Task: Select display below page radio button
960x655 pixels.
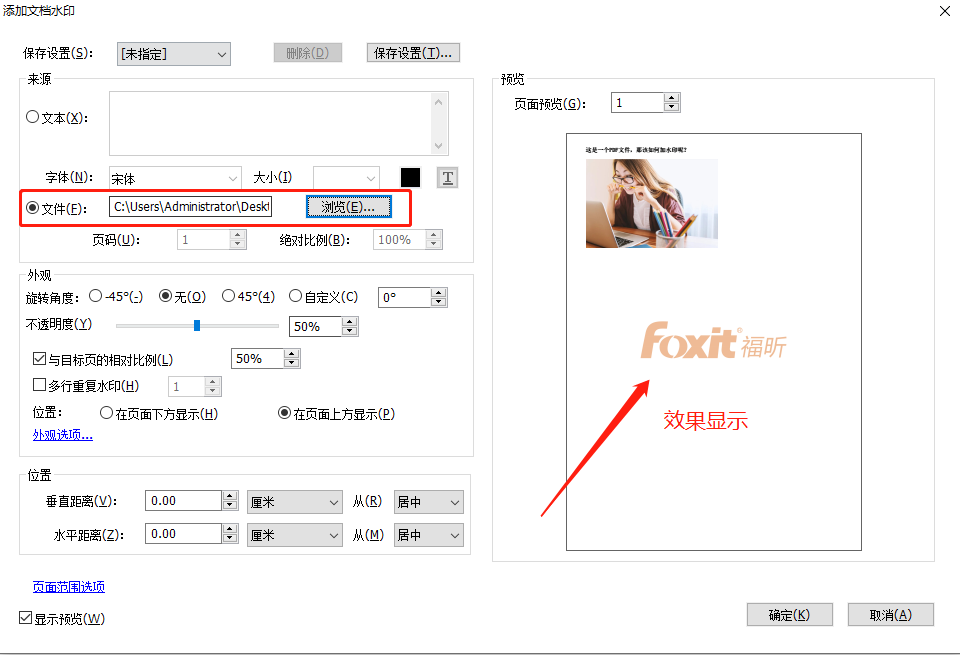Action: (x=106, y=413)
